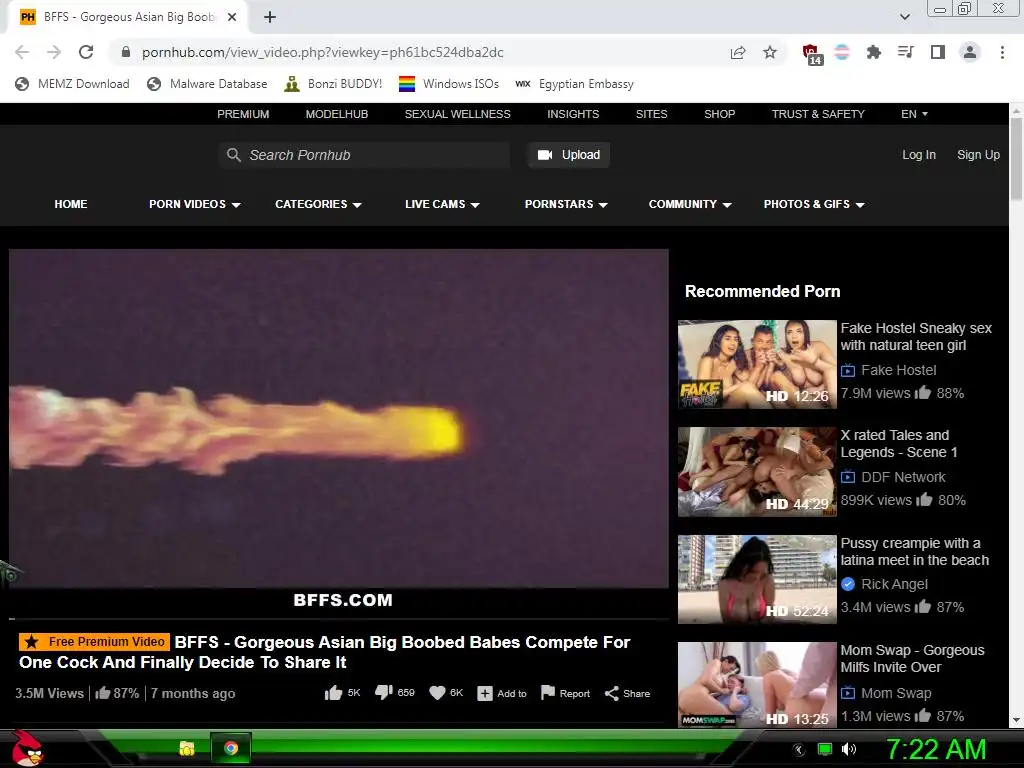The image size is (1024, 768).
Task: Open the Shop top menu link
Action: tap(719, 114)
